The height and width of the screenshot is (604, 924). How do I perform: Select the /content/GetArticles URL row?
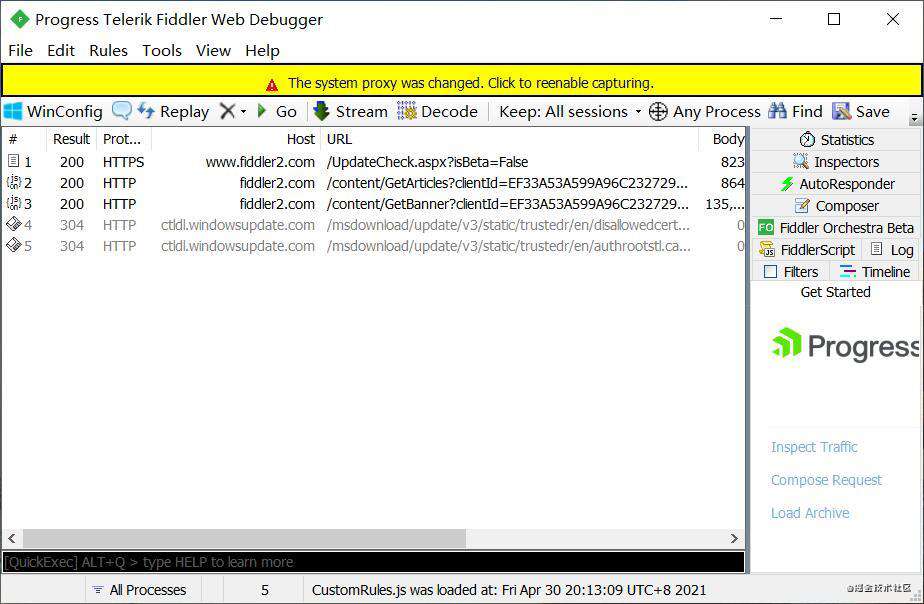[507, 183]
